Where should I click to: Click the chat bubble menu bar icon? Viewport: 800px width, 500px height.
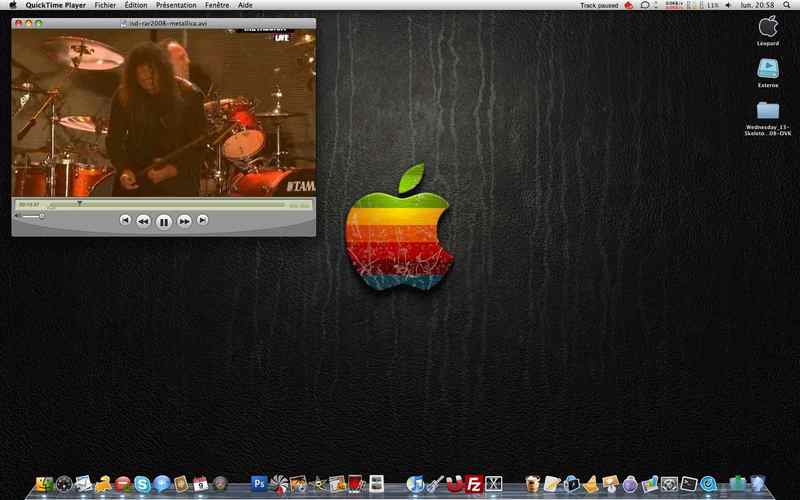[x=645, y=5]
